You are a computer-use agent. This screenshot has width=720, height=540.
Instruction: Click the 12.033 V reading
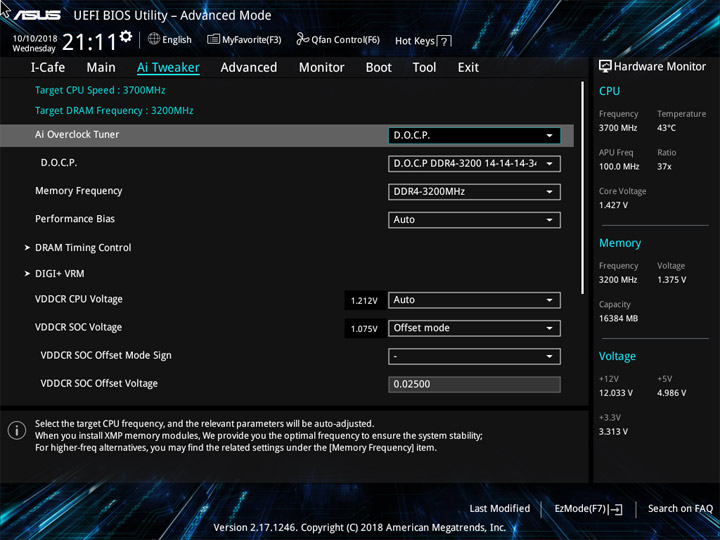(x=616, y=393)
